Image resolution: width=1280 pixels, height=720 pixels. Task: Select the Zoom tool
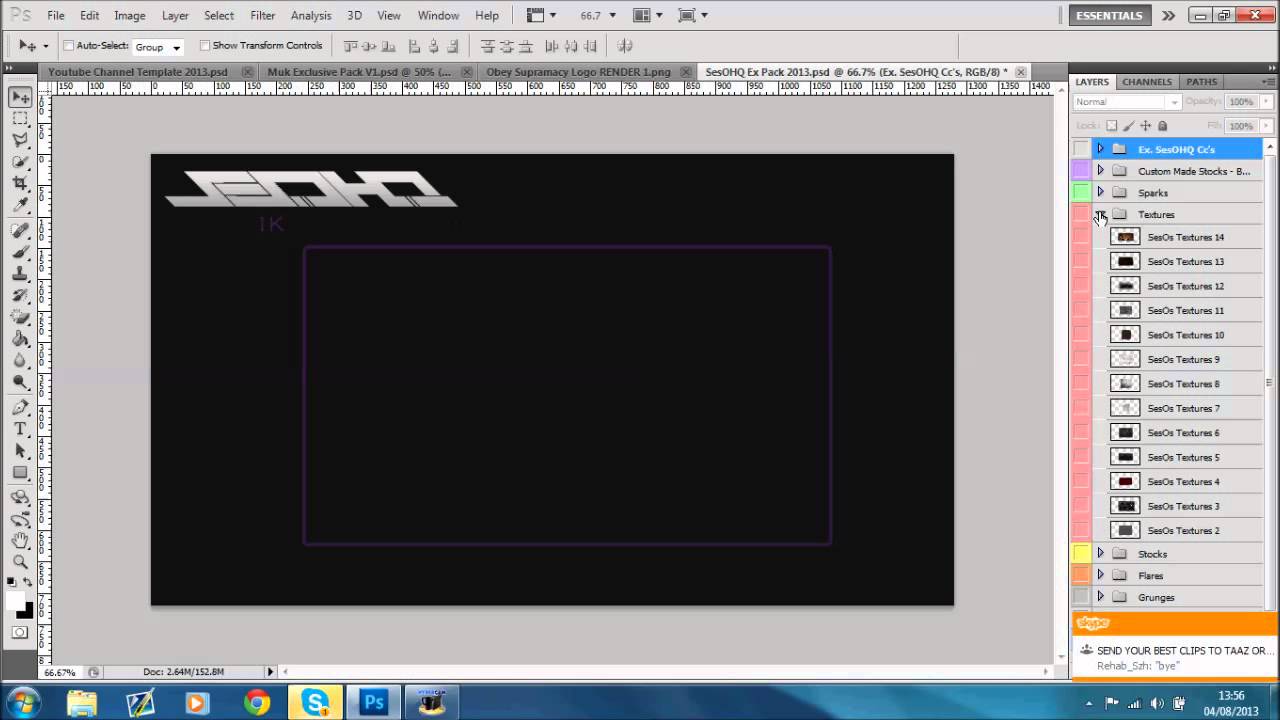20,562
